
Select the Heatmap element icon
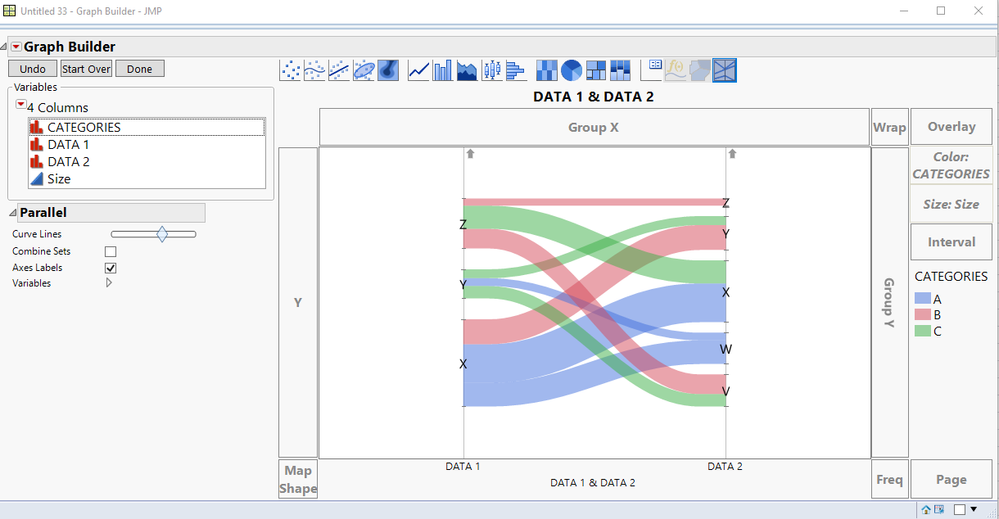(x=547, y=70)
